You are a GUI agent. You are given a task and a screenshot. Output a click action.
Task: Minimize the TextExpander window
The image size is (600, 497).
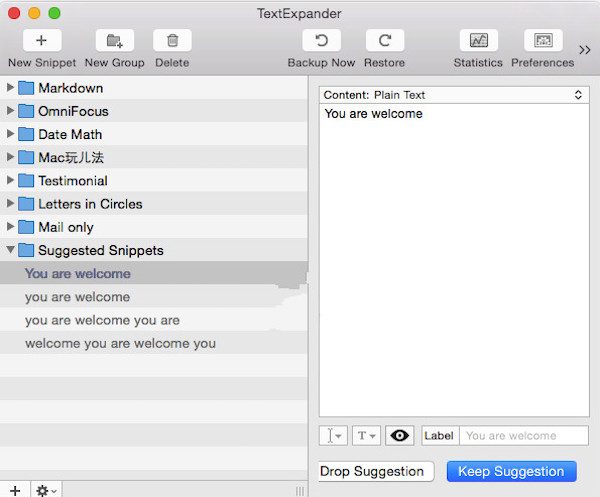(x=34, y=13)
